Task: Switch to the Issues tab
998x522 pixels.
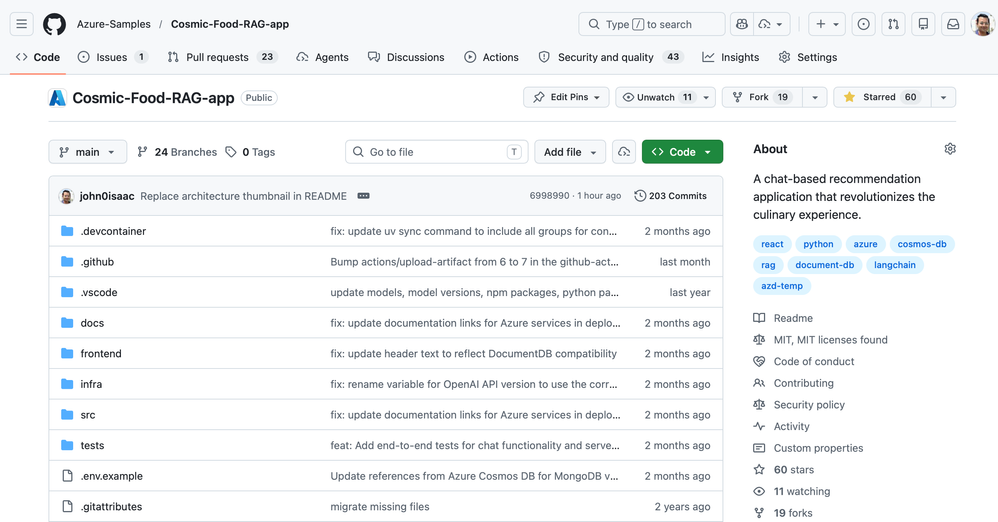Action: click(x=113, y=57)
